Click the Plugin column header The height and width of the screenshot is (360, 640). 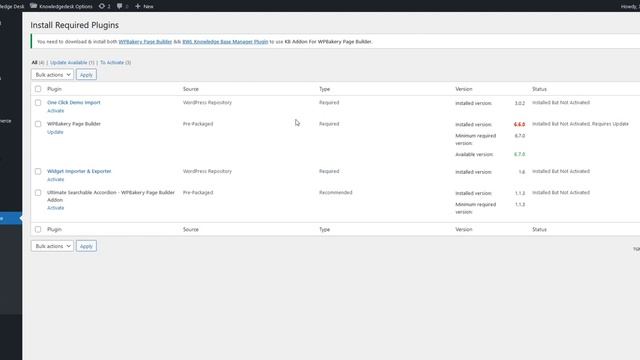(x=54, y=89)
